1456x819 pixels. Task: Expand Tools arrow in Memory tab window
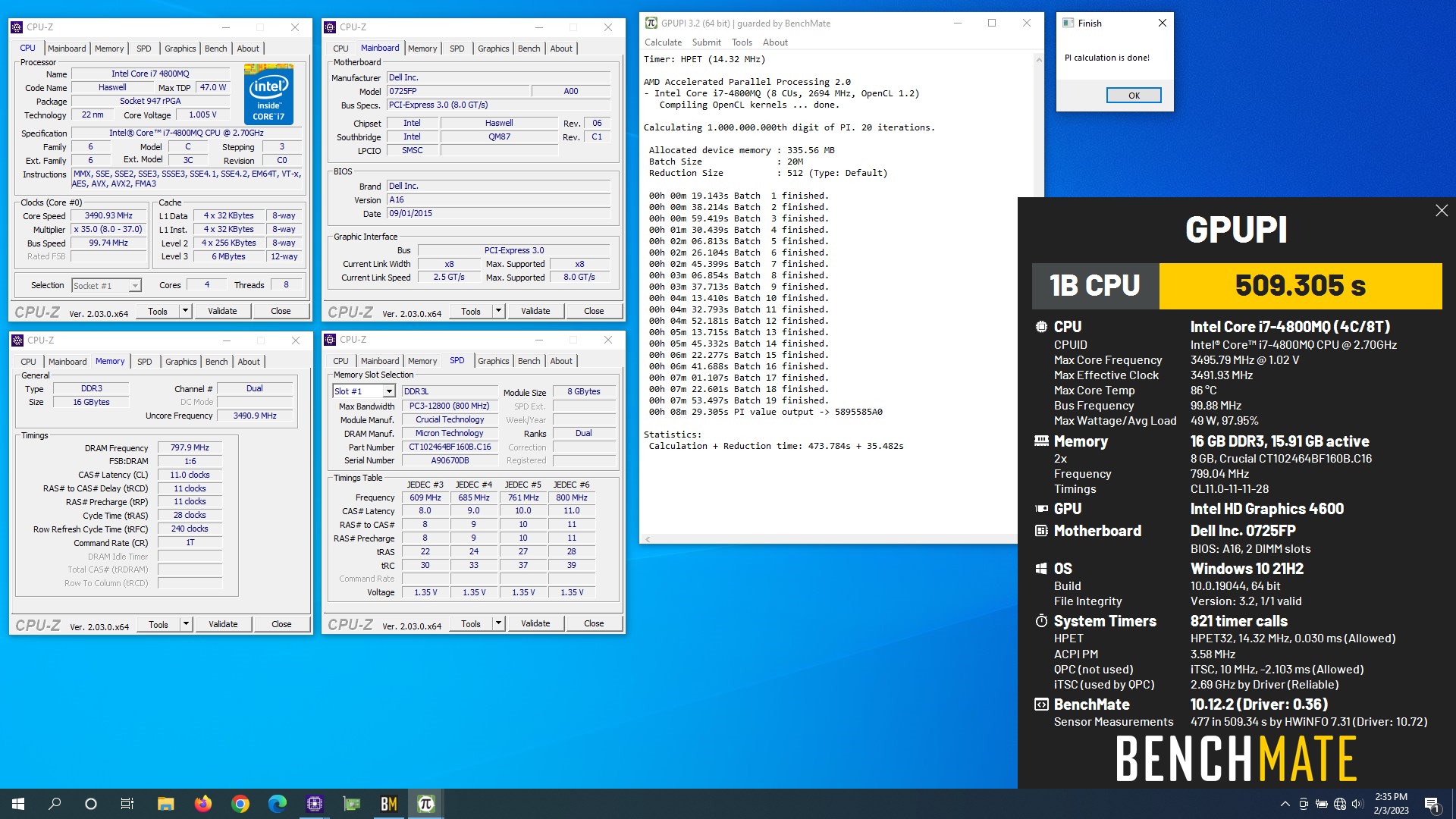click(186, 624)
